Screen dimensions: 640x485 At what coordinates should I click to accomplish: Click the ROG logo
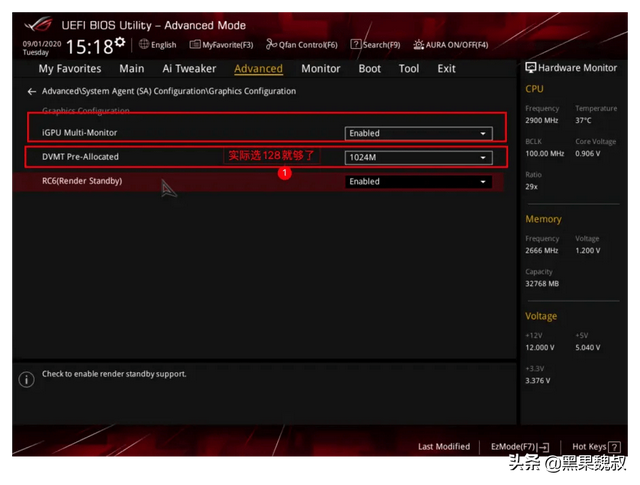[38, 24]
